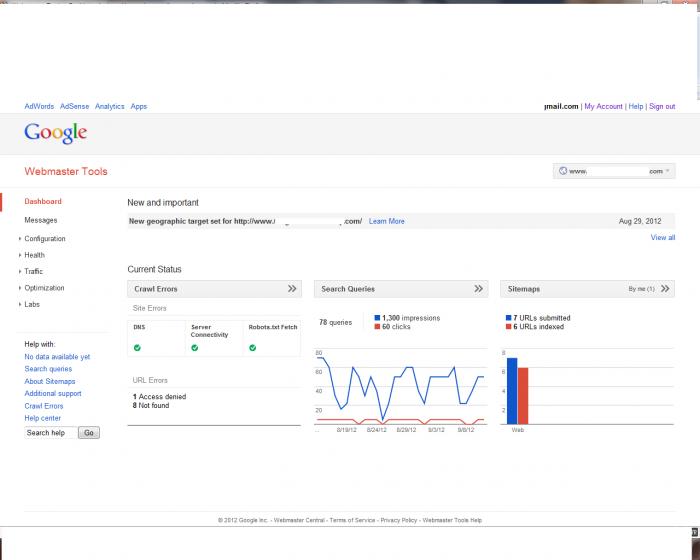The width and height of the screenshot is (700, 560).
Task: Click '78 queries' count
Action: [x=336, y=322]
